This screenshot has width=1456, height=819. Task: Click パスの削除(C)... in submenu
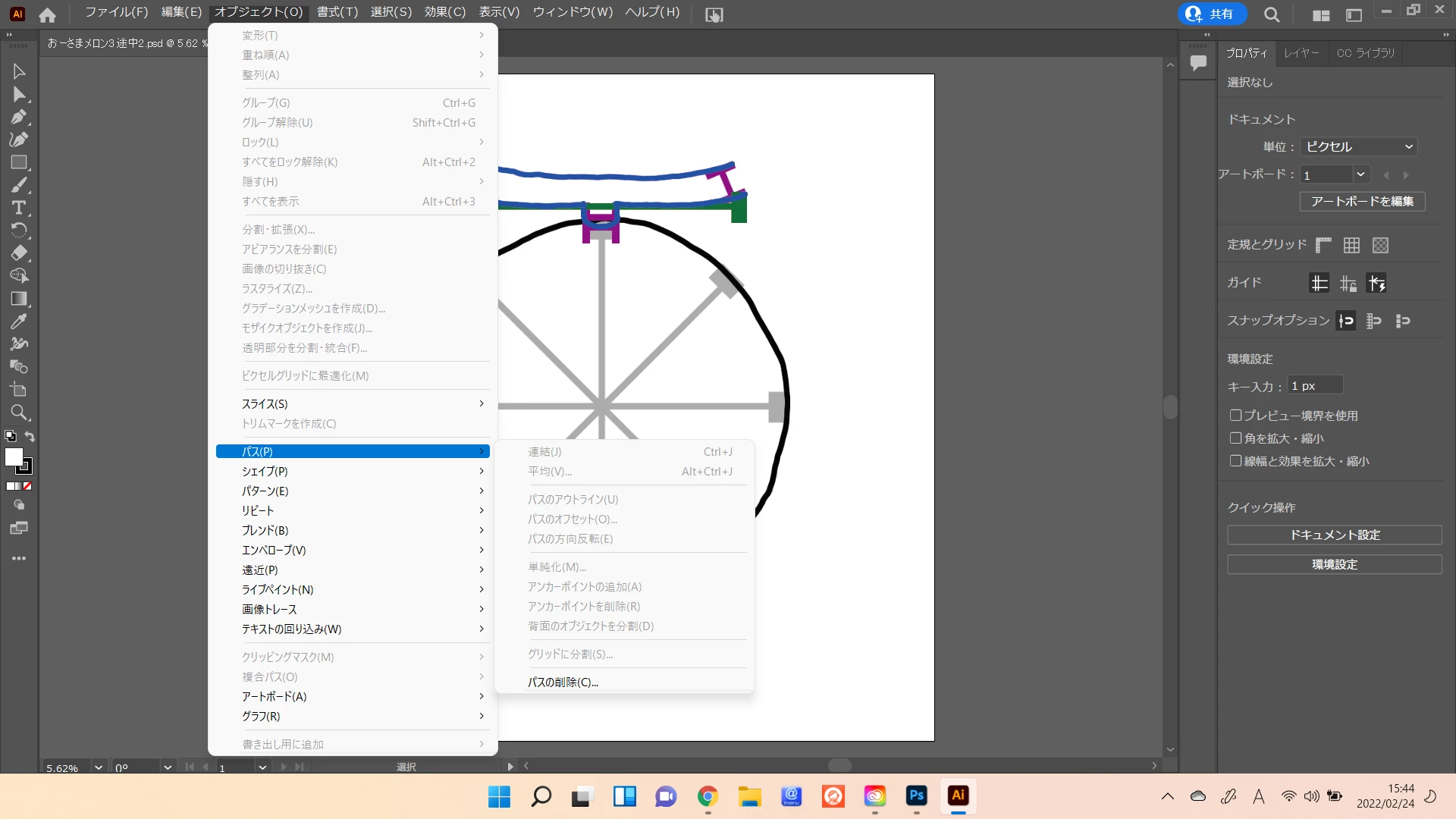point(563,682)
